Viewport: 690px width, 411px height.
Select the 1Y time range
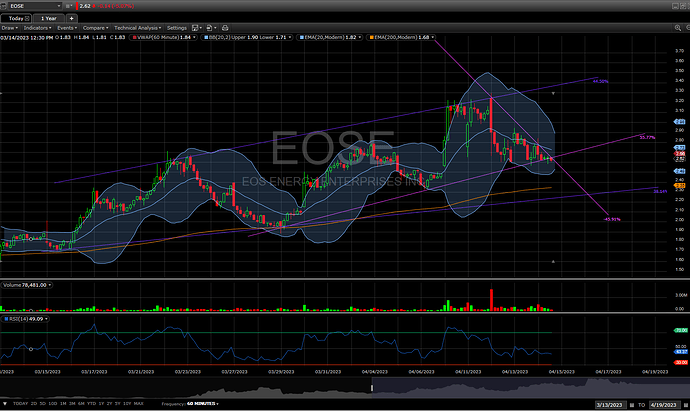[101, 404]
